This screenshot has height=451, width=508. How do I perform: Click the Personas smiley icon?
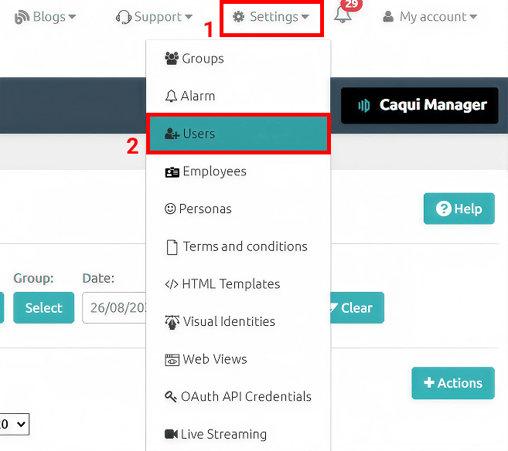point(170,209)
